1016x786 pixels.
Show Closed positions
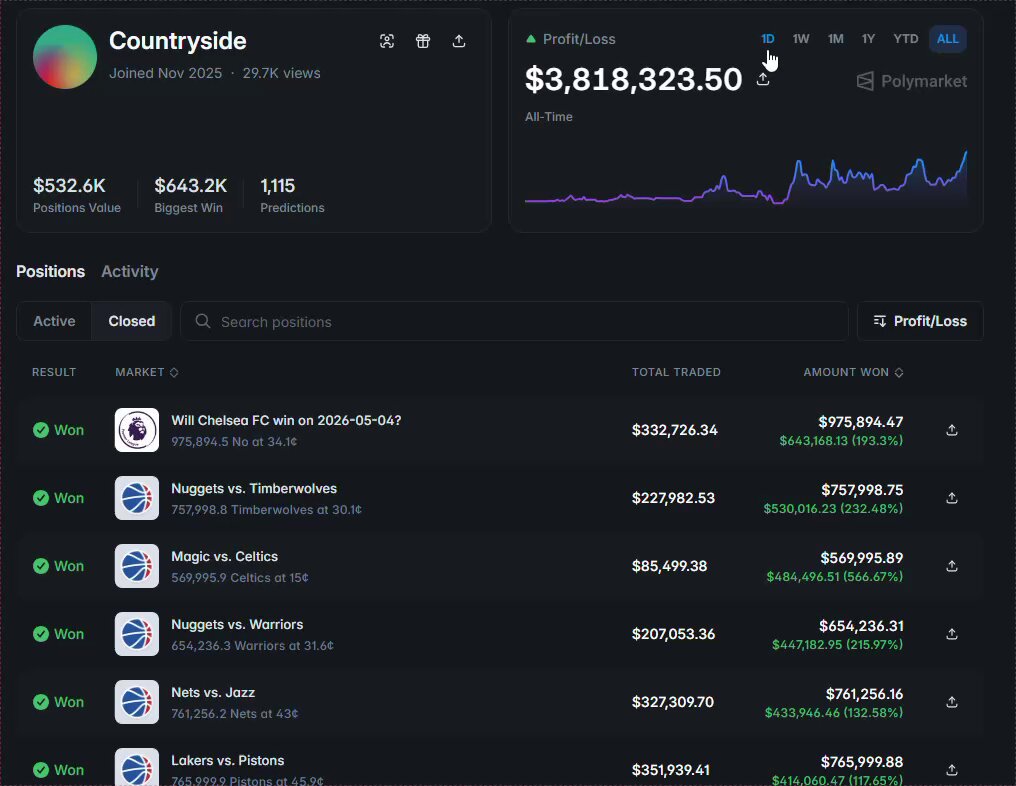point(132,321)
